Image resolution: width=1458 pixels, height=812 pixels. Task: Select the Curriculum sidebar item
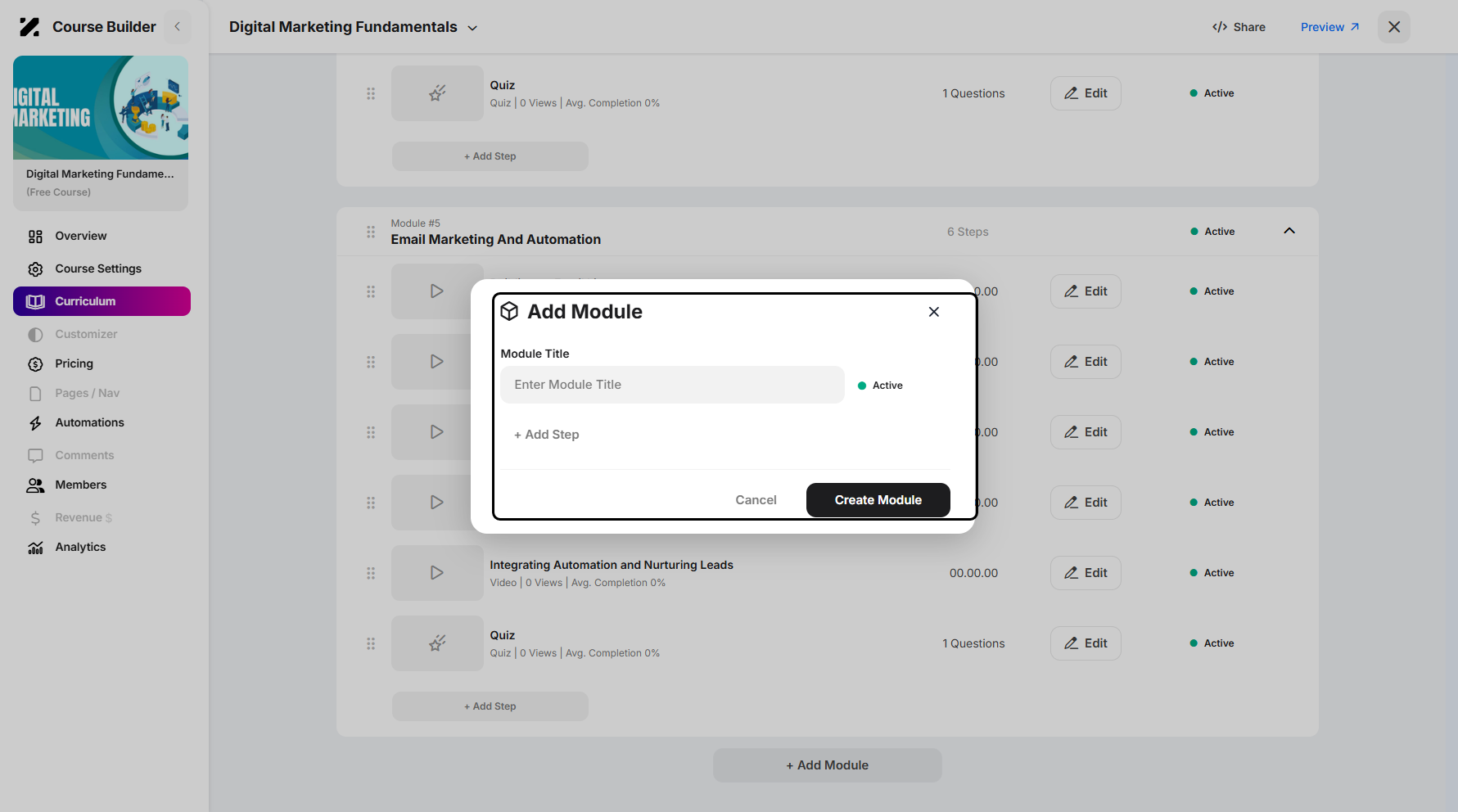pyautogui.click(x=102, y=301)
